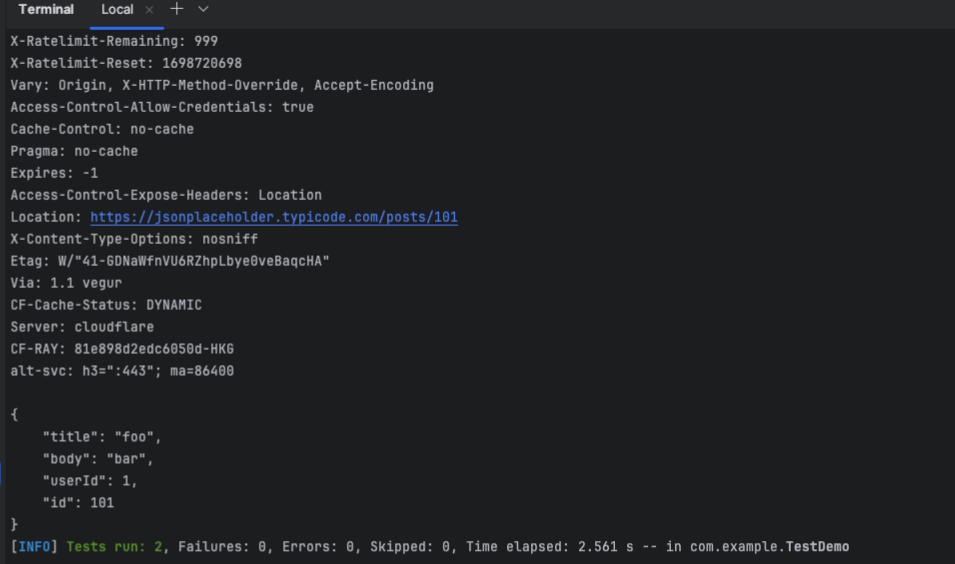Close the Local terminal tab
955x564 pixels.
(x=150, y=10)
